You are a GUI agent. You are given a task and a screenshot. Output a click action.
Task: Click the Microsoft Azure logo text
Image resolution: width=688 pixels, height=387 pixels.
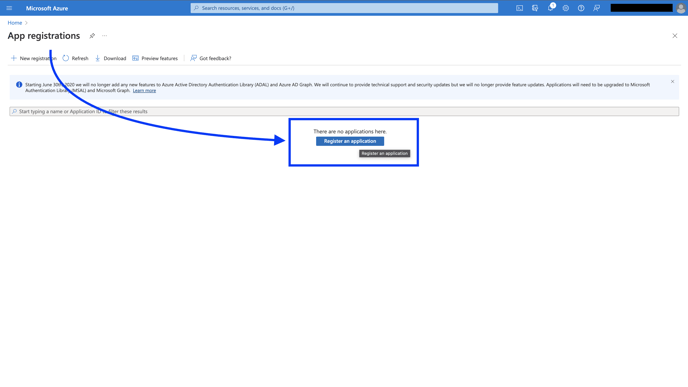pos(47,8)
